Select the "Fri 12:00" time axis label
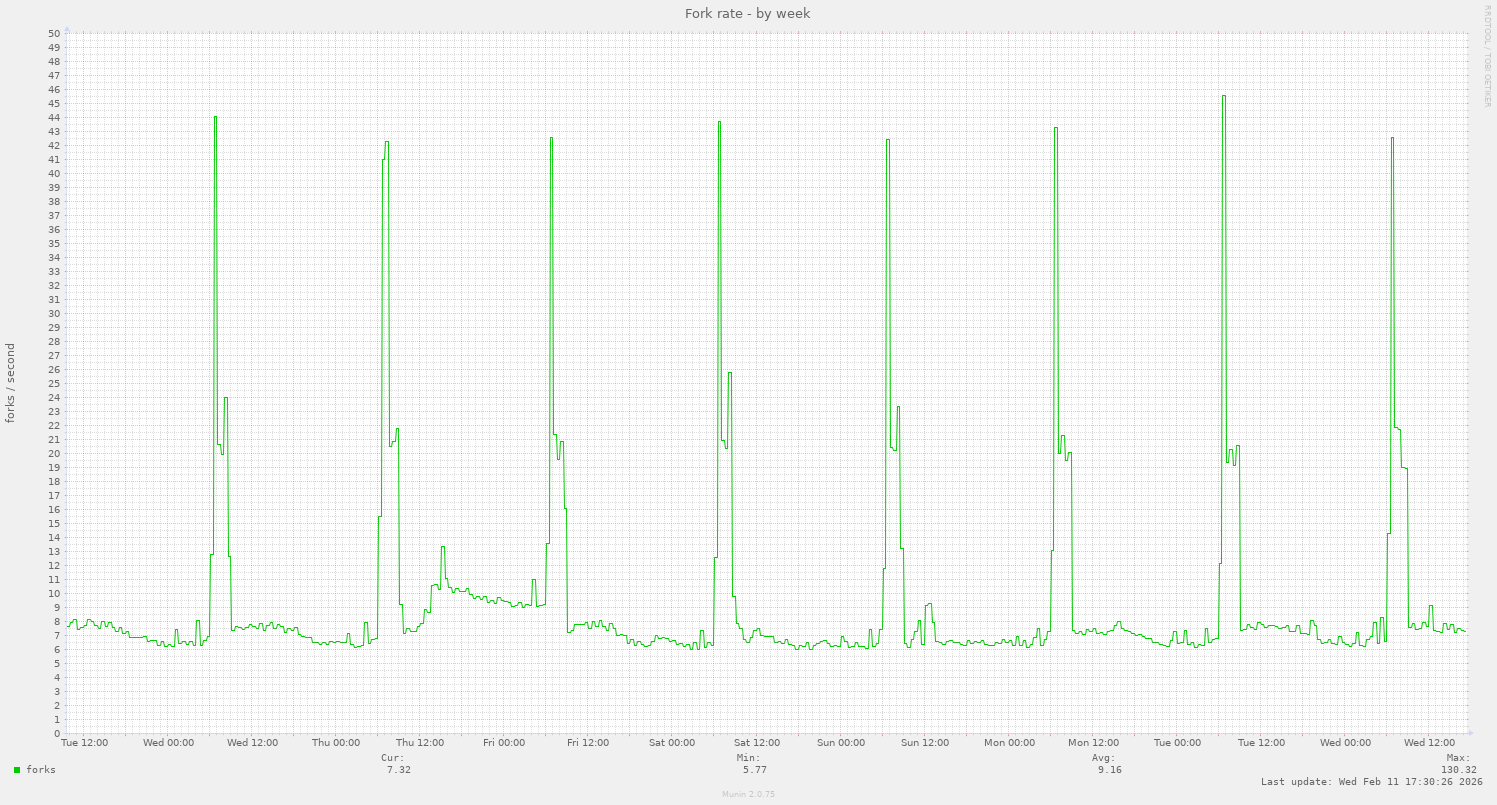 [588, 743]
